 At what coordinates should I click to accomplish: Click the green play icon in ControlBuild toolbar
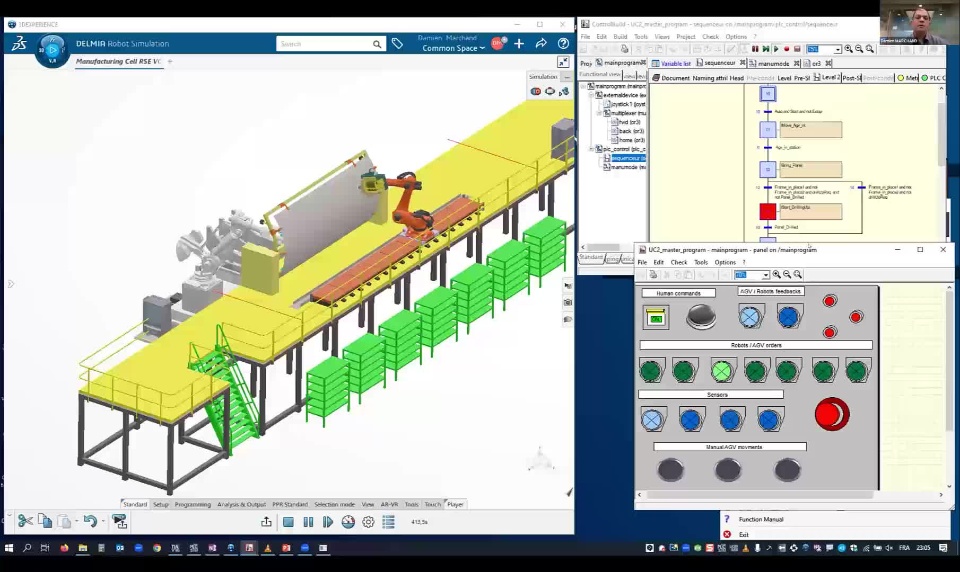coord(776,49)
